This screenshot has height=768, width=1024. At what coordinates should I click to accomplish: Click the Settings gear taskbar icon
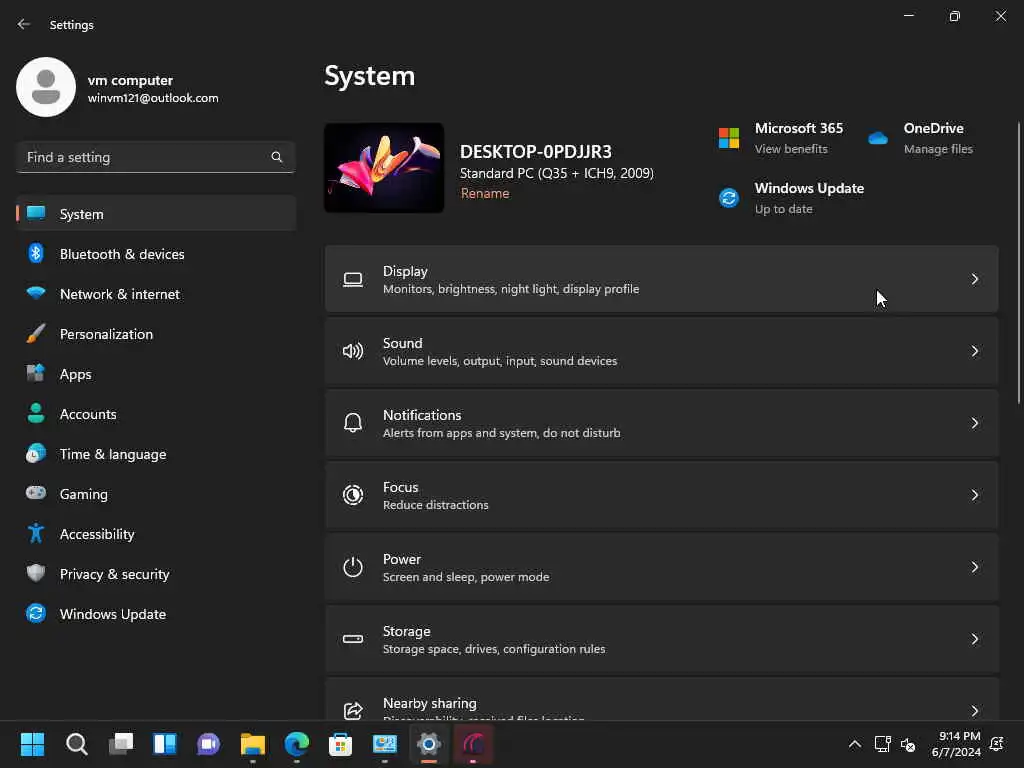click(428, 744)
